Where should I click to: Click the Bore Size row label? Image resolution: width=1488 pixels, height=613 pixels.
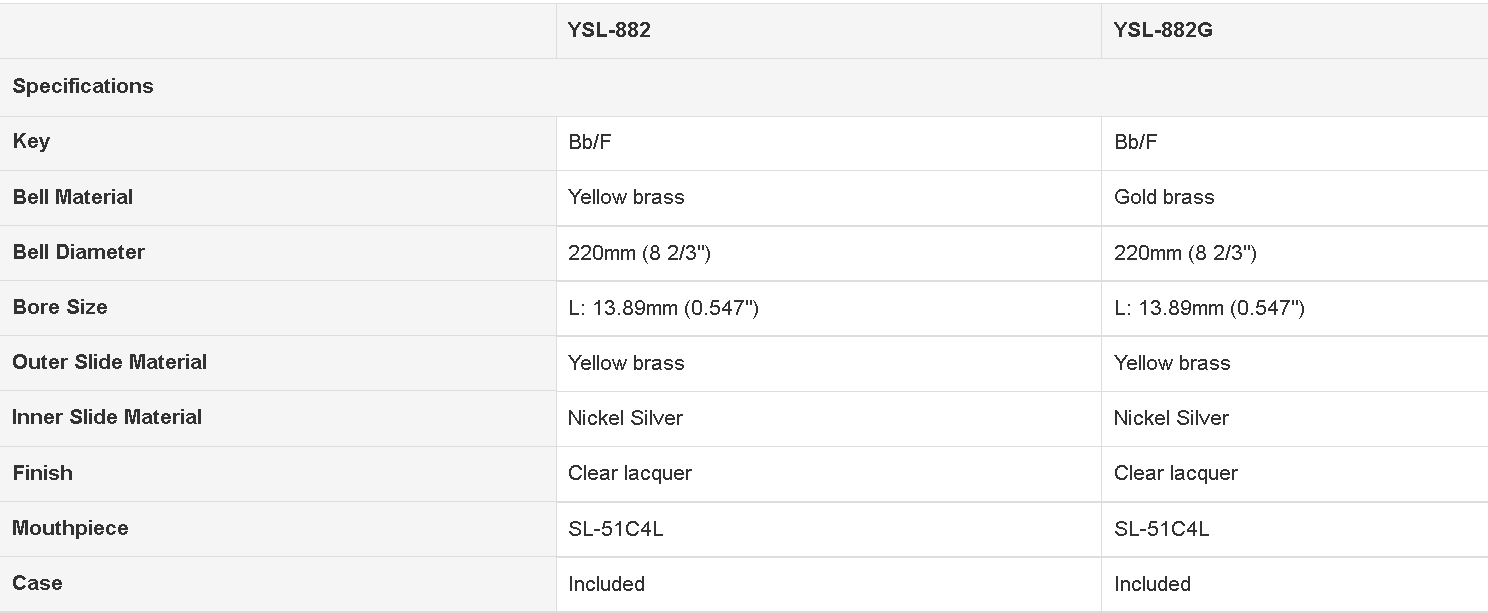tap(60, 307)
